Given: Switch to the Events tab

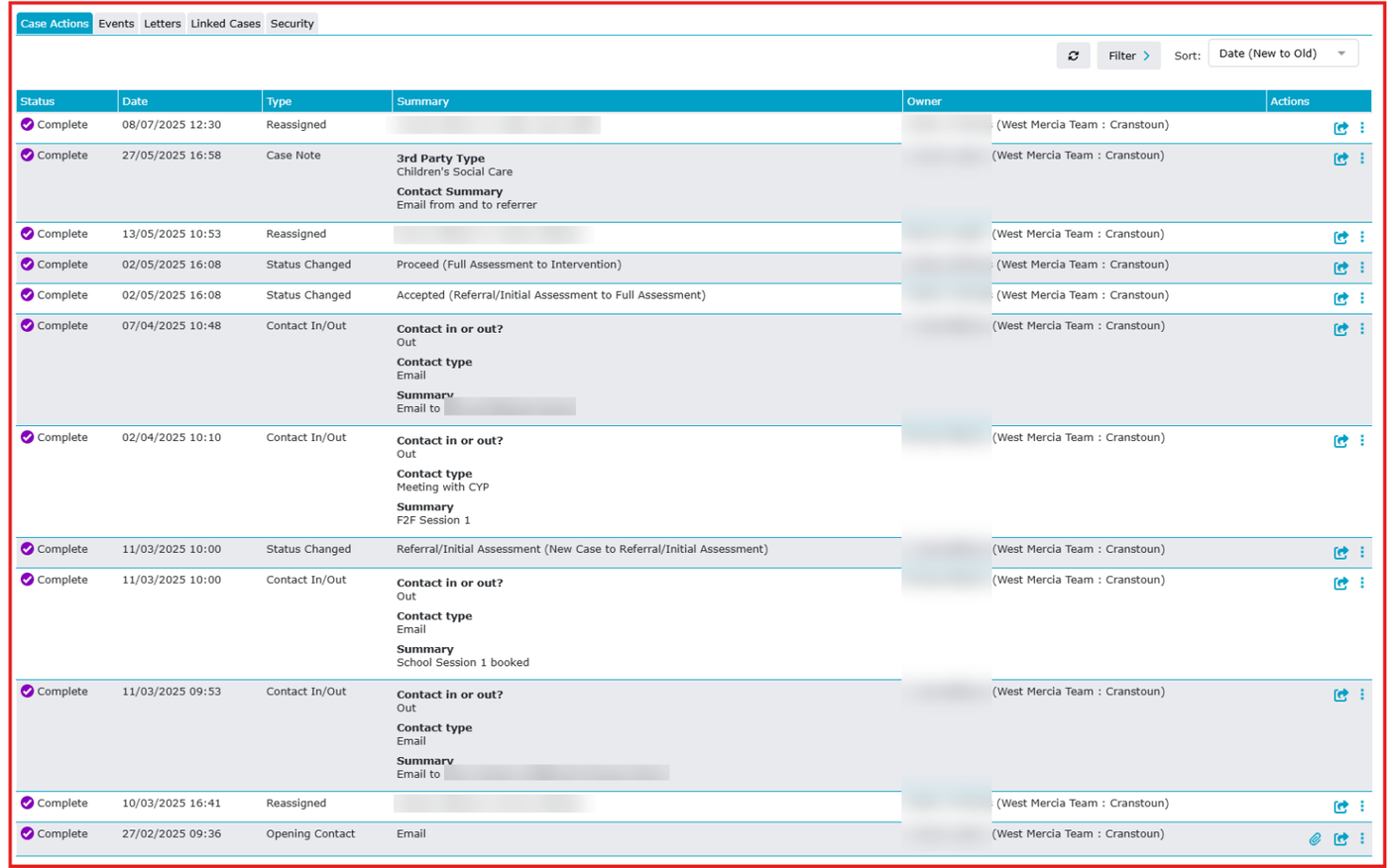Looking at the screenshot, I should click(116, 23).
